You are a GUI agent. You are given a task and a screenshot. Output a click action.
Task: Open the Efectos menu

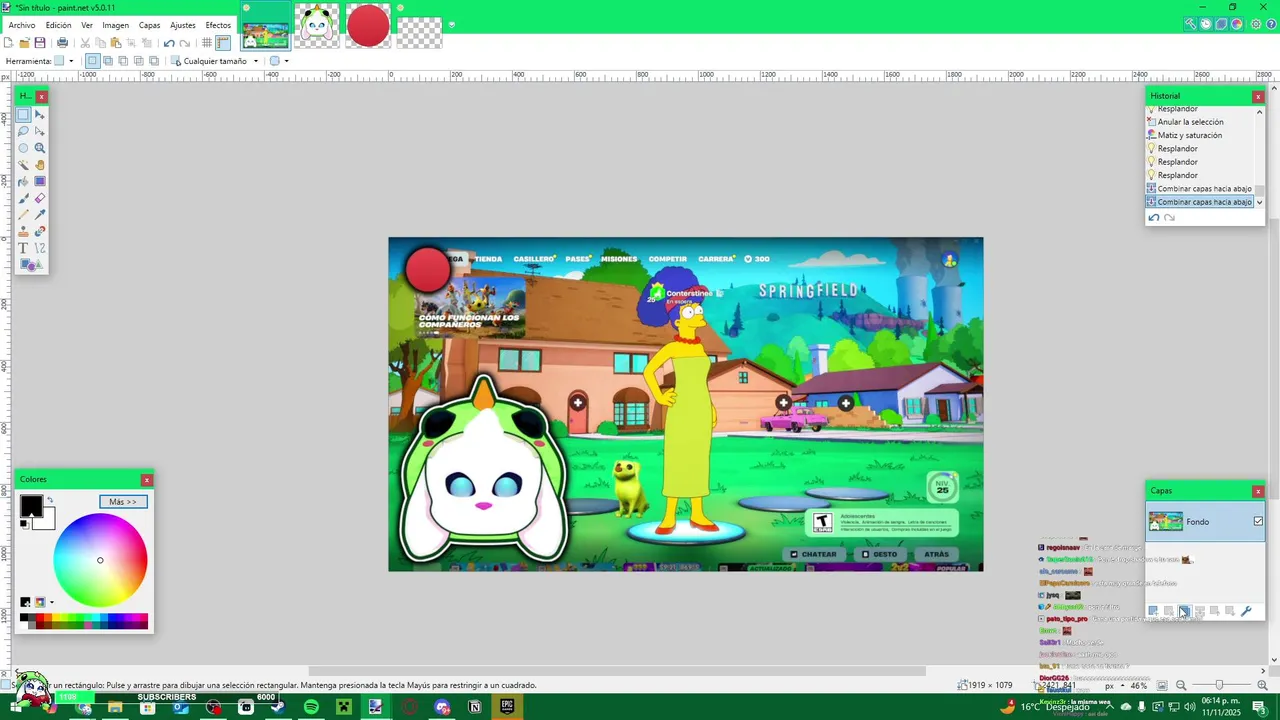pyautogui.click(x=218, y=25)
